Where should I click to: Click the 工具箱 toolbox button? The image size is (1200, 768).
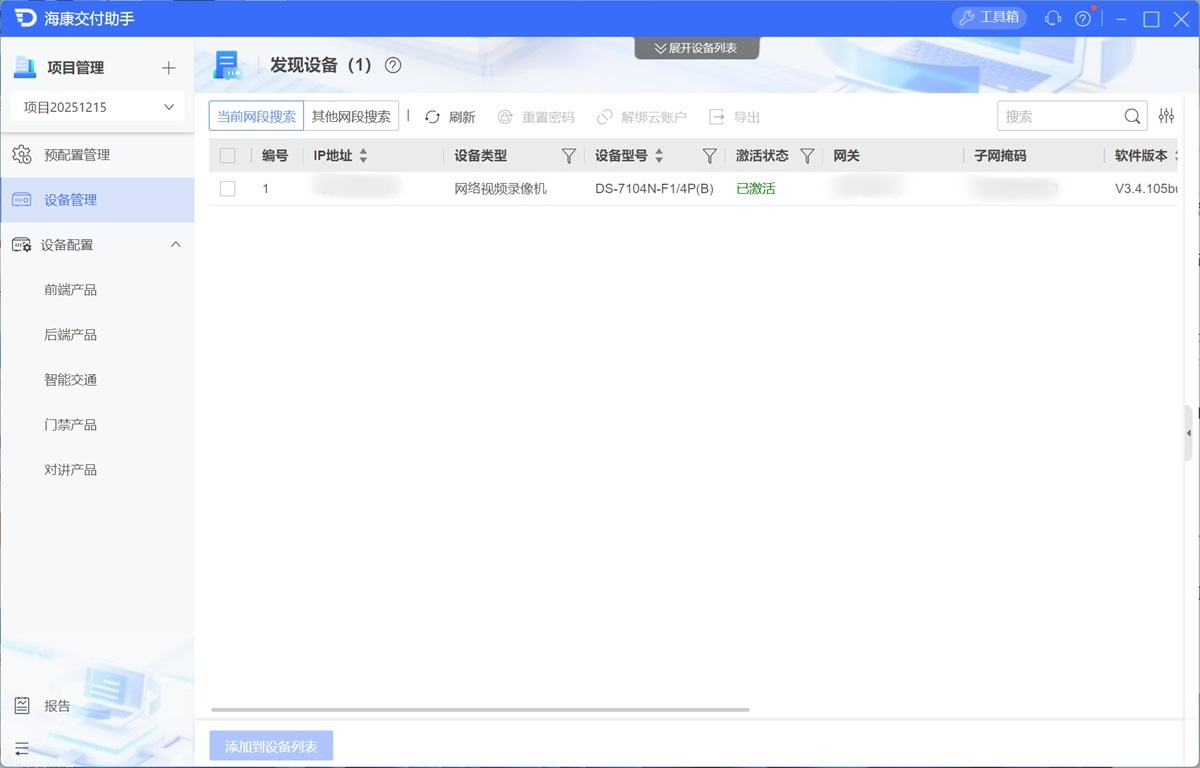pos(989,18)
